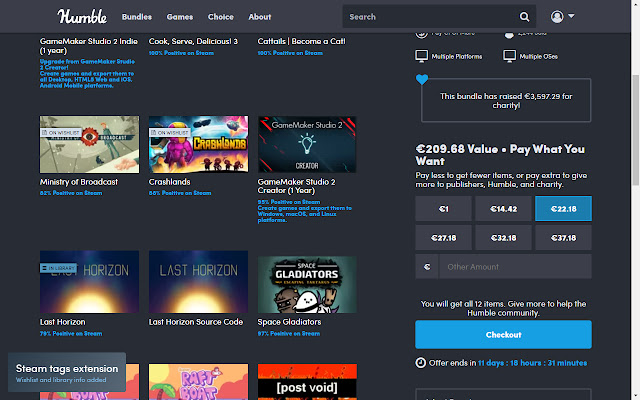Click the bundle raised for charity message
The height and width of the screenshot is (400, 640).
pyautogui.click(x=506, y=100)
